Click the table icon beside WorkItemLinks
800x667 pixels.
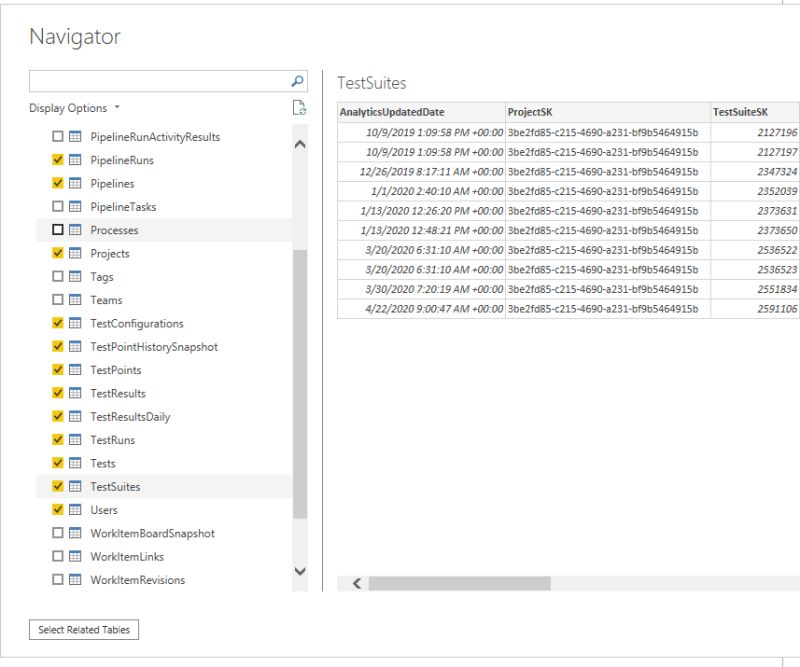tap(75, 556)
